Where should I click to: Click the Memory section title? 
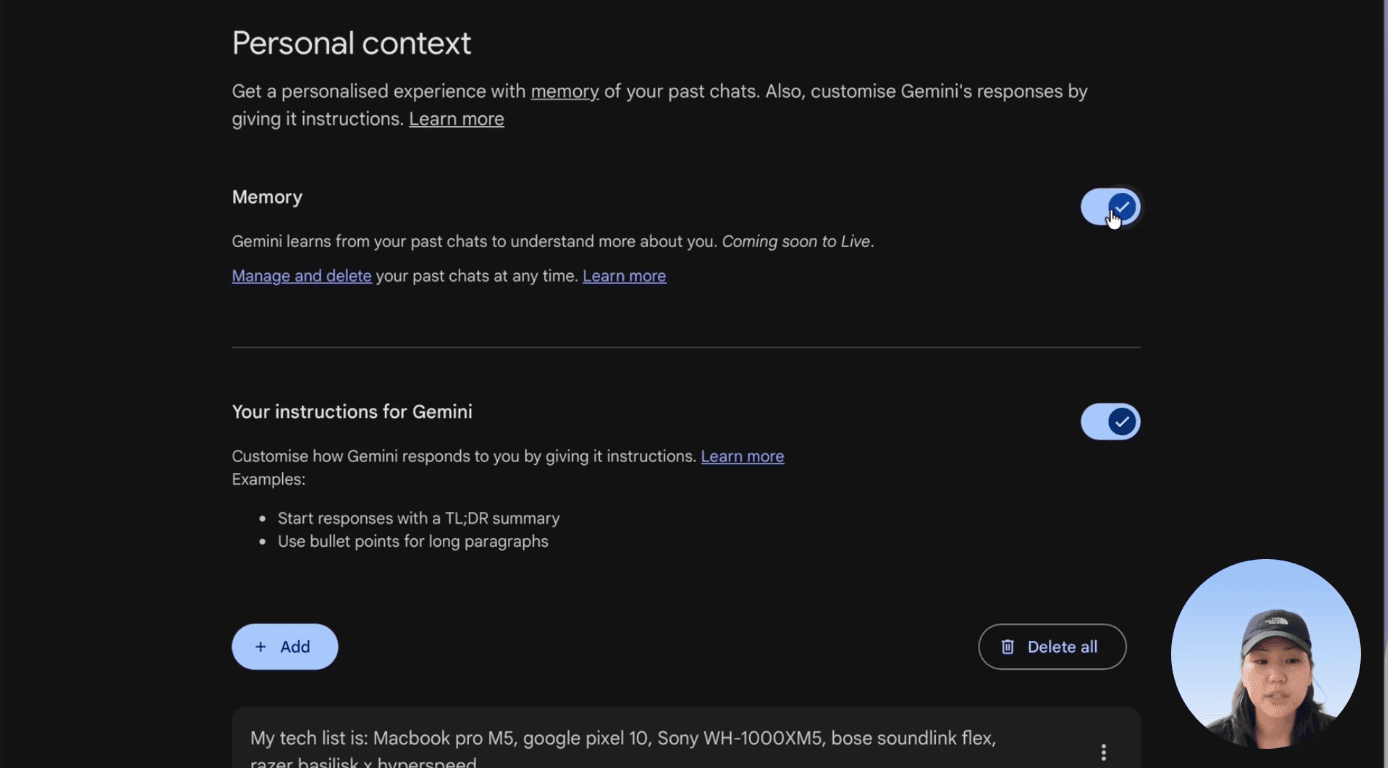pyautogui.click(x=267, y=197)
